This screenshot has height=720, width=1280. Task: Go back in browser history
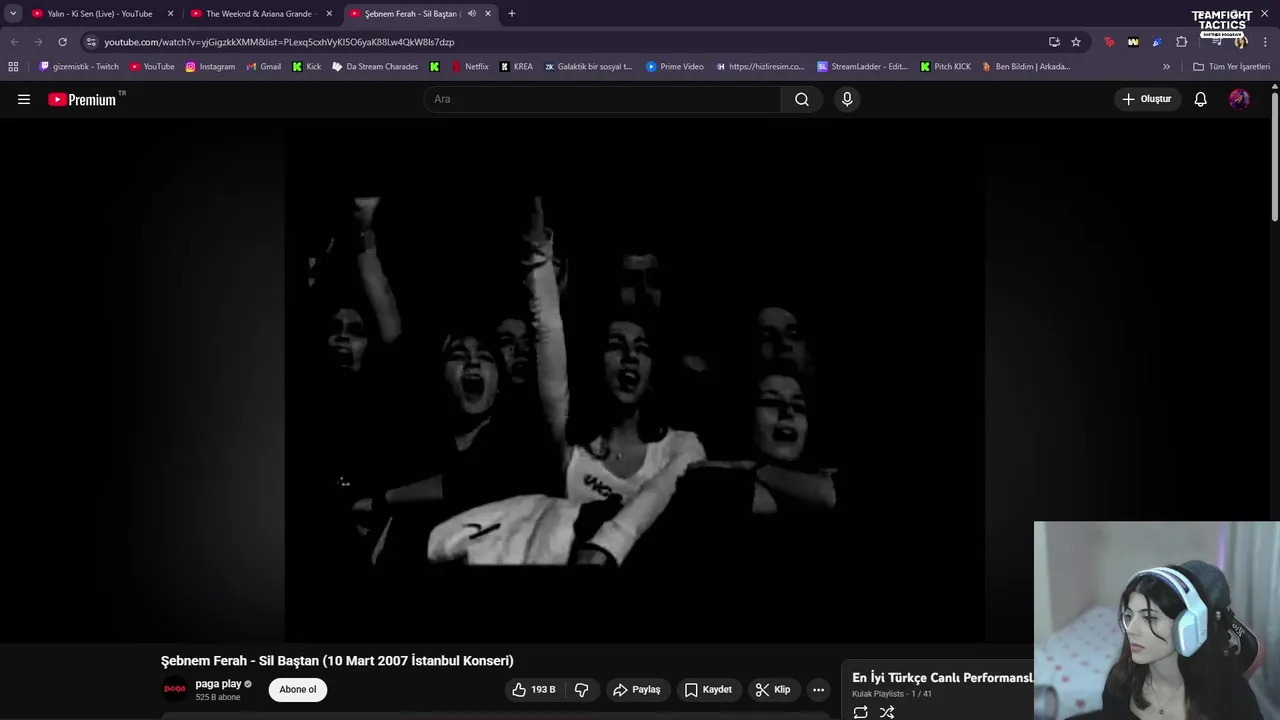[x=14, y=42]
